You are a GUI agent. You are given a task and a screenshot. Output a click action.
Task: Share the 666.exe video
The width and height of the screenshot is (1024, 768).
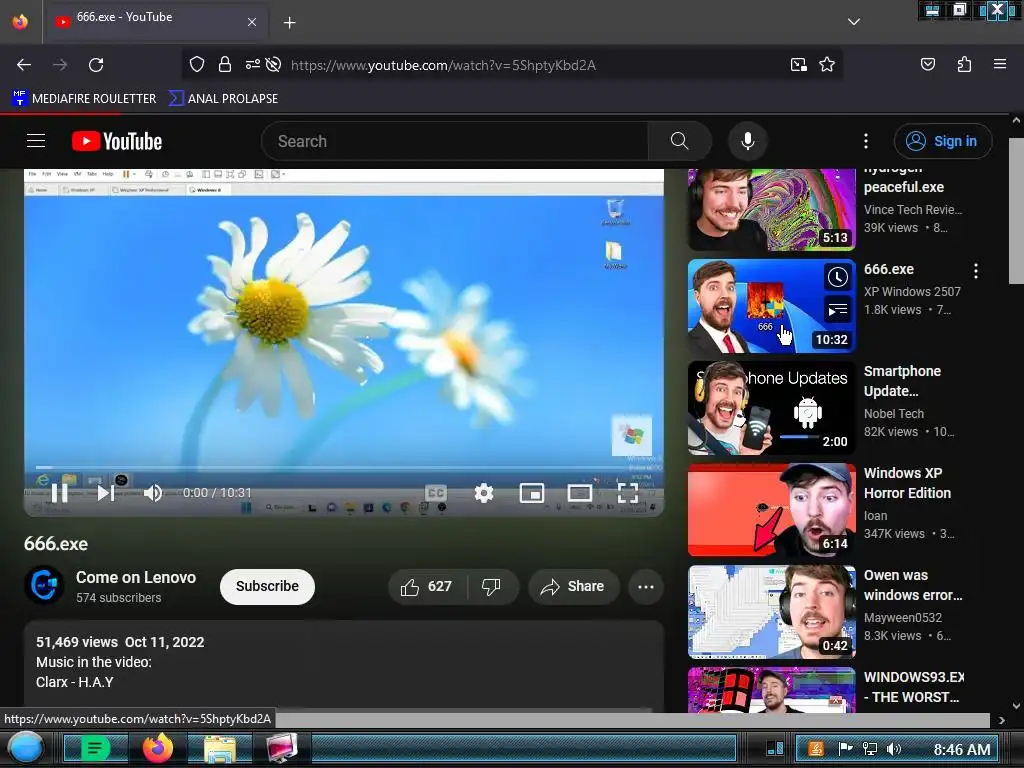573,586
